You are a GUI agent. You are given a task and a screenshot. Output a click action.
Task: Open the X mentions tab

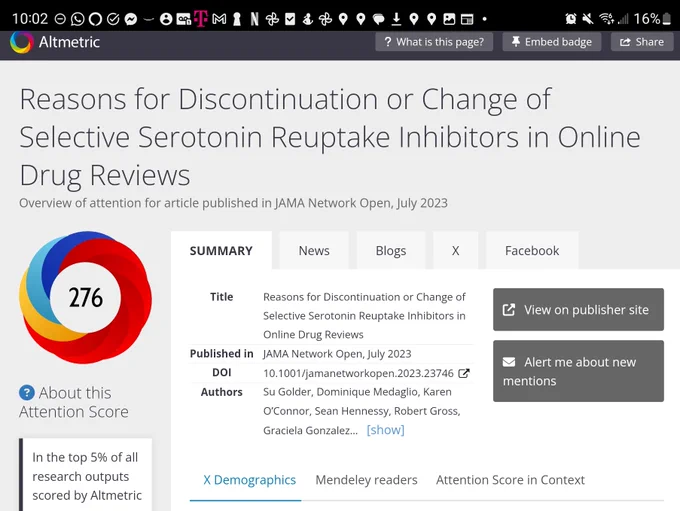[x=455, y=251]
